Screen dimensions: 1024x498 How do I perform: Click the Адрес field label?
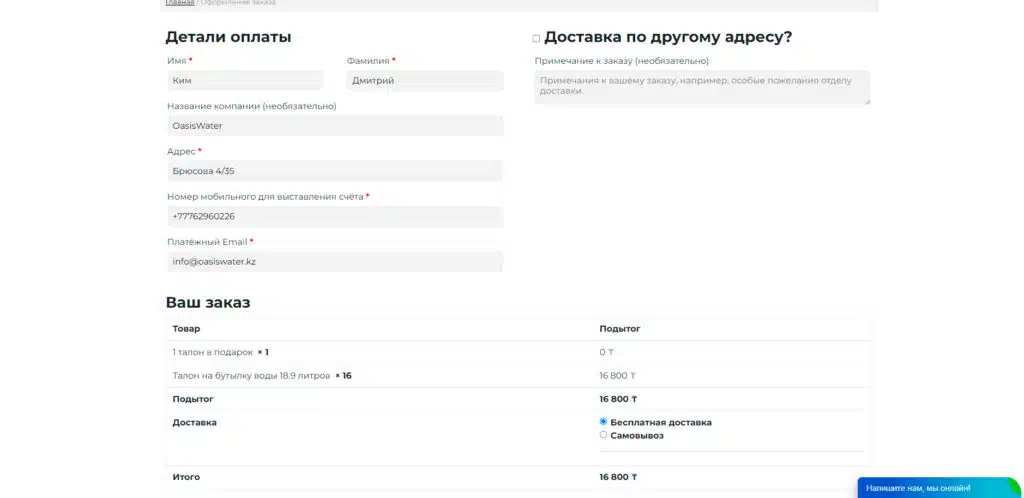click(184, 151)
